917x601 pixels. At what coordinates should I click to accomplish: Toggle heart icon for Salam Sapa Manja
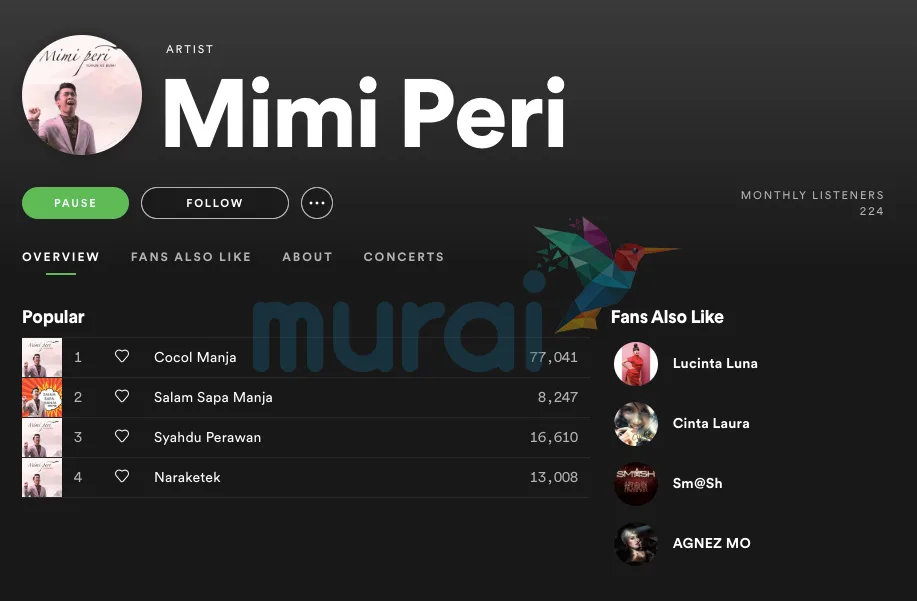pos(122,396)
